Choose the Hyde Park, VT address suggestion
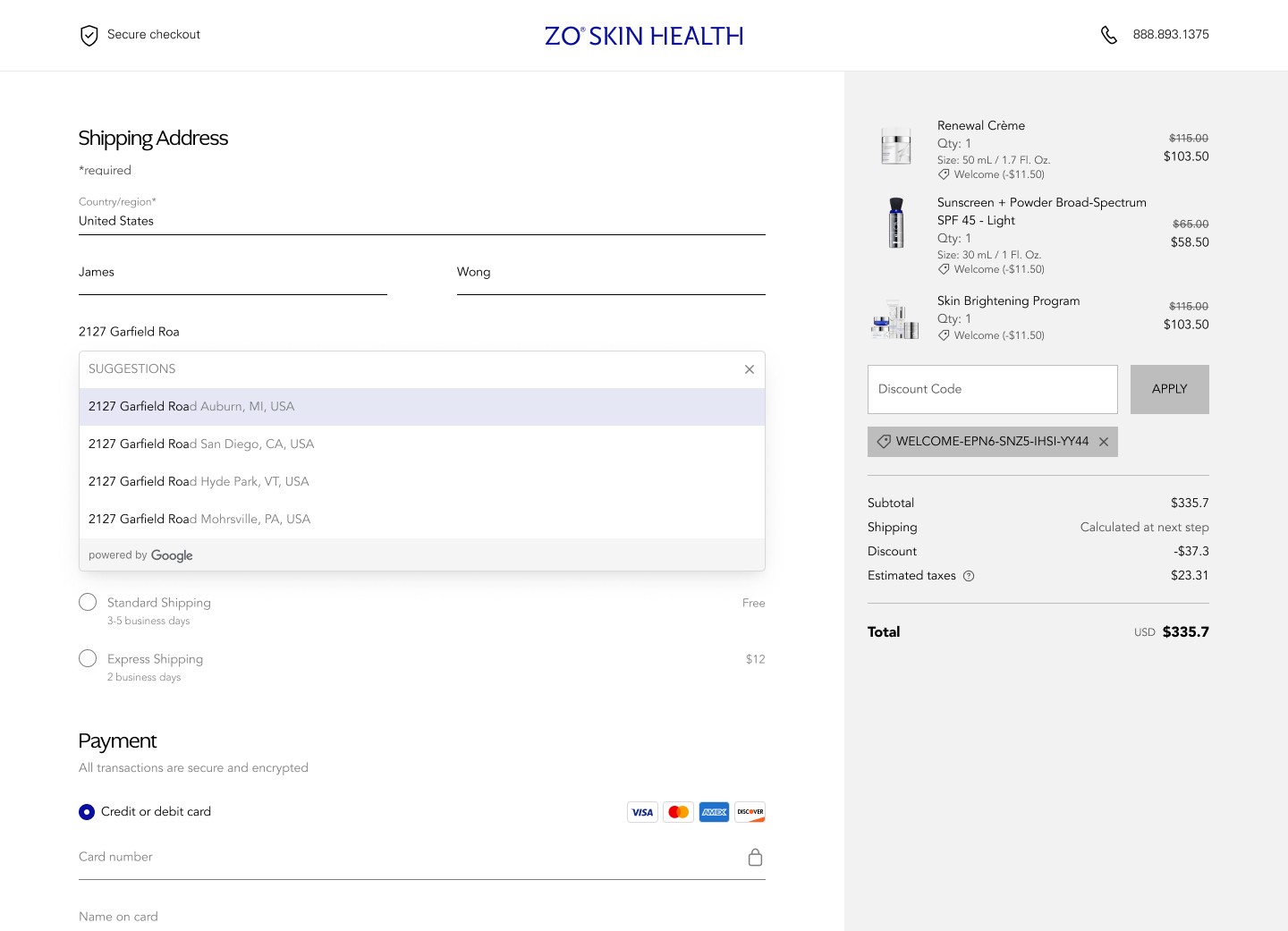The height and width of the screenshot is (931, 1288). 422,482
